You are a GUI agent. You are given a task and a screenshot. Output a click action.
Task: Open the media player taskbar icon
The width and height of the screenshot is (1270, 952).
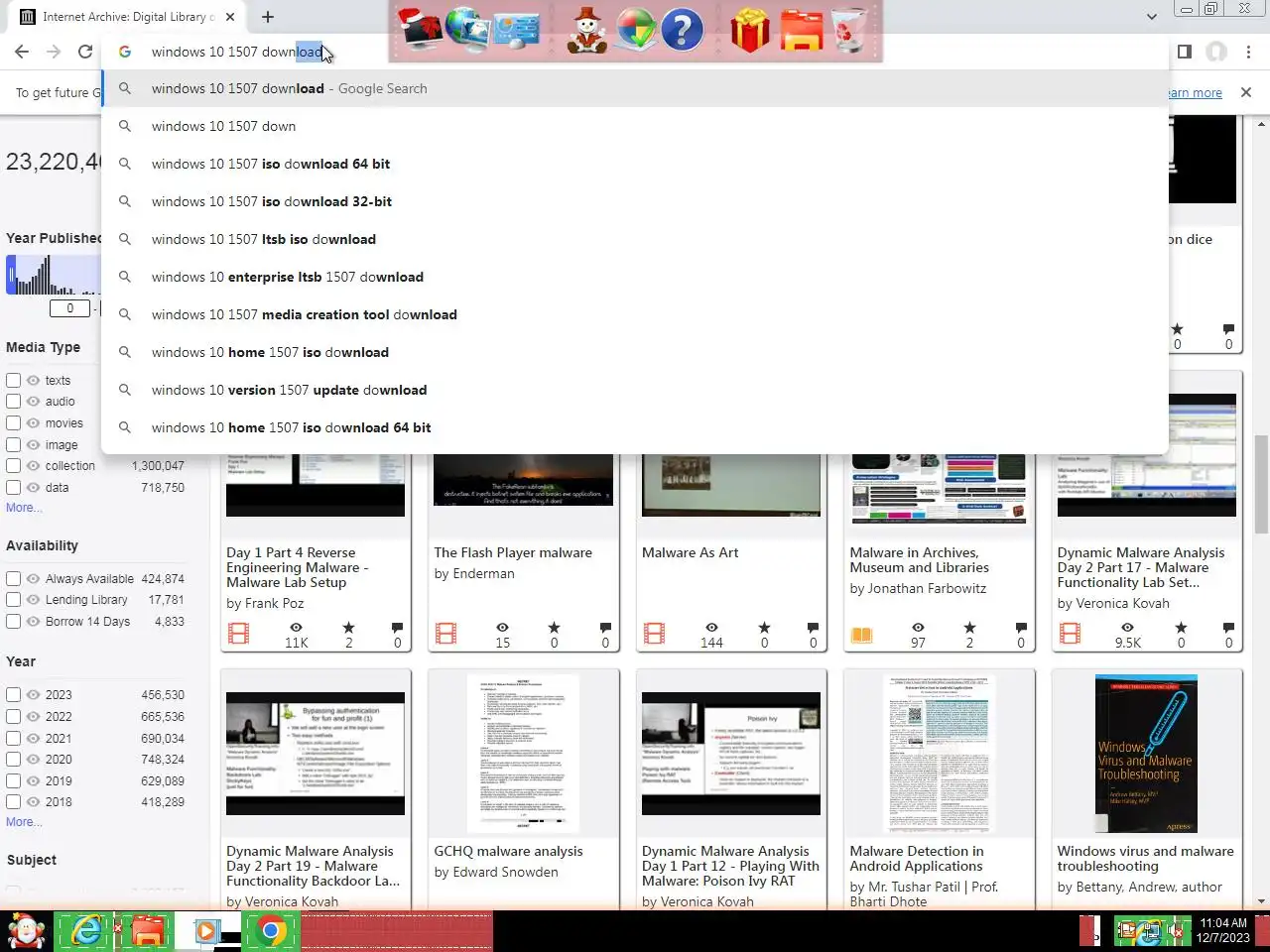[x=206, y=932]
